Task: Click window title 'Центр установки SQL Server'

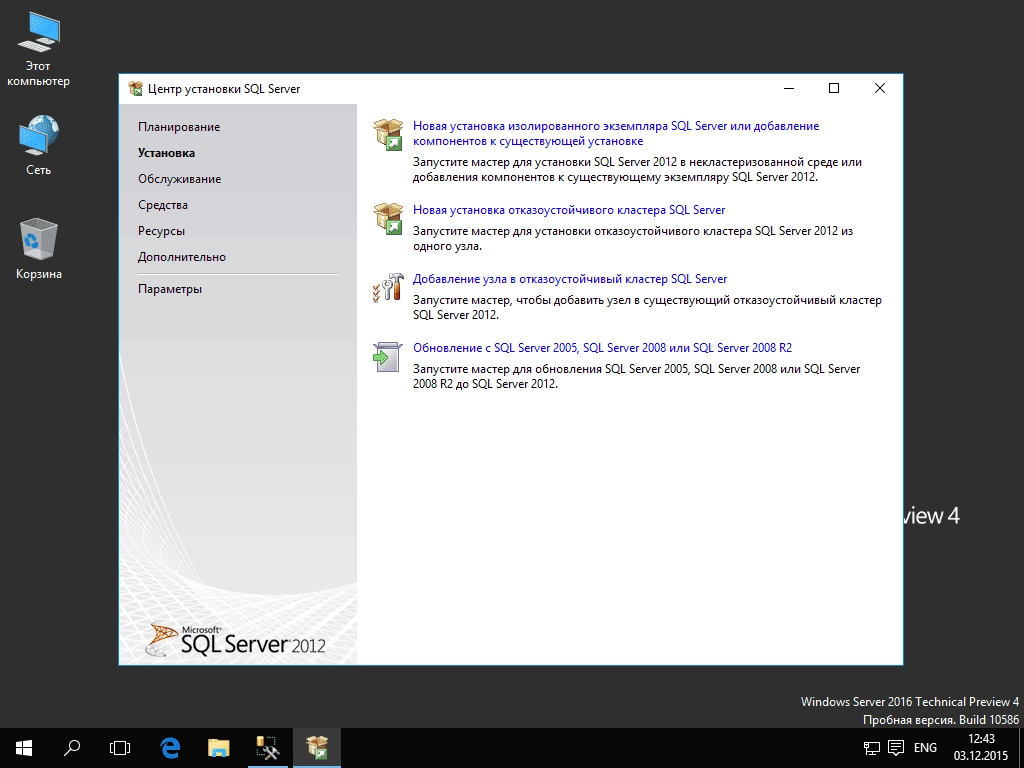Action: (224, 89)
